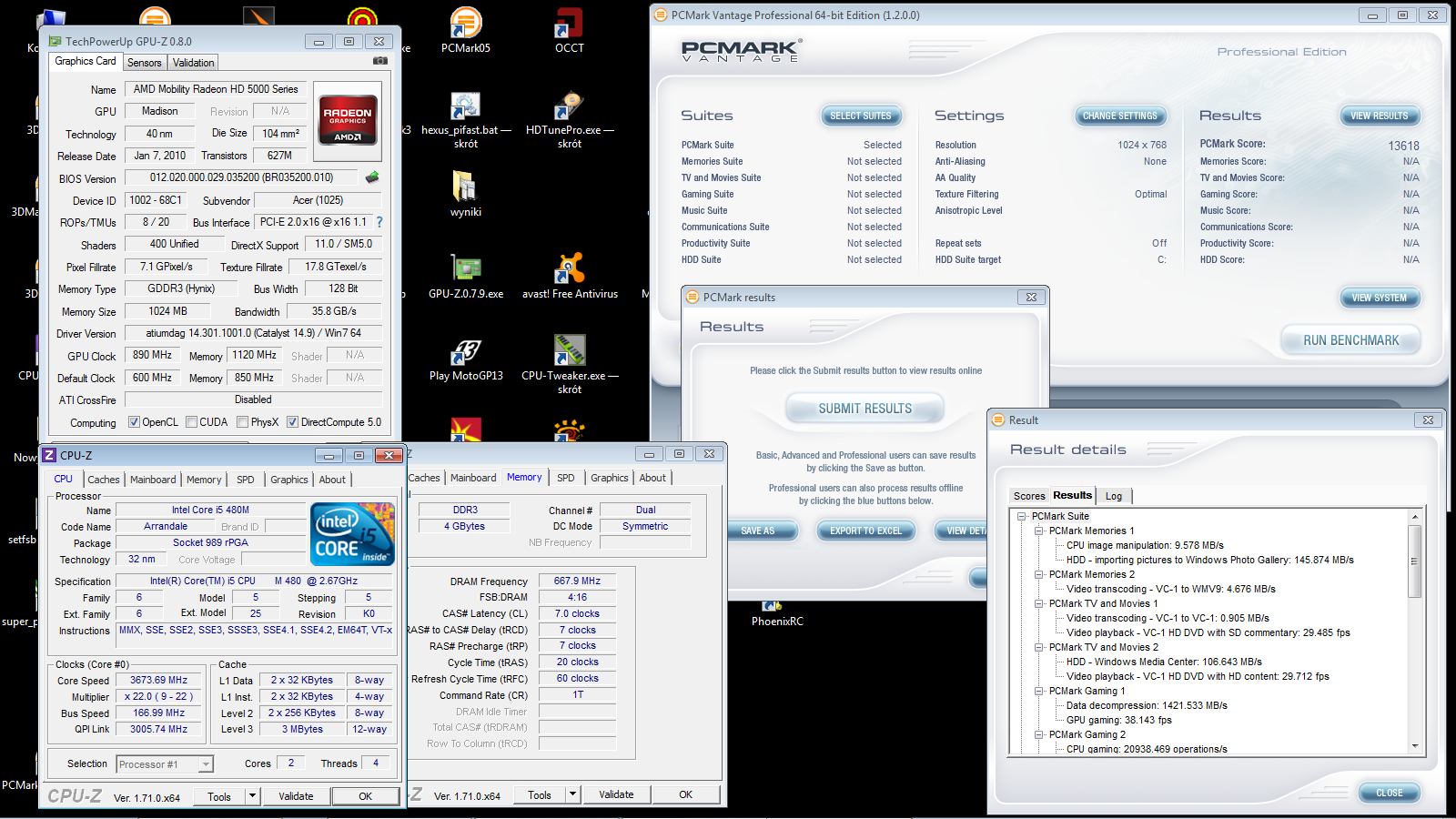Viewport: 1456px width, 819px height.
Task: Click Validate in rear CPU-Z window
Action: pyautogui.click(x=616, y=794)
